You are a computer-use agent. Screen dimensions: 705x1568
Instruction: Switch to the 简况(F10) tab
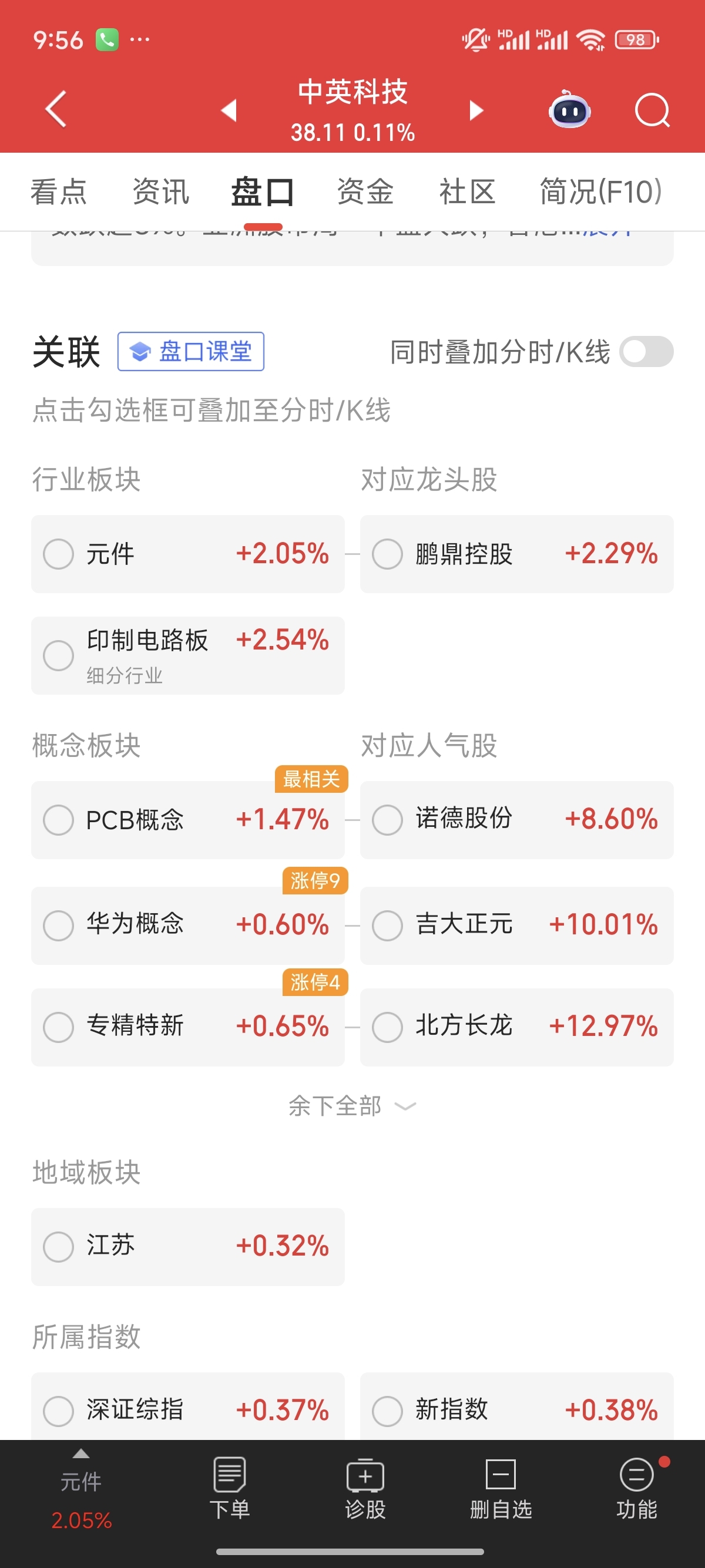pyautogui.click(x=601, y=191)
